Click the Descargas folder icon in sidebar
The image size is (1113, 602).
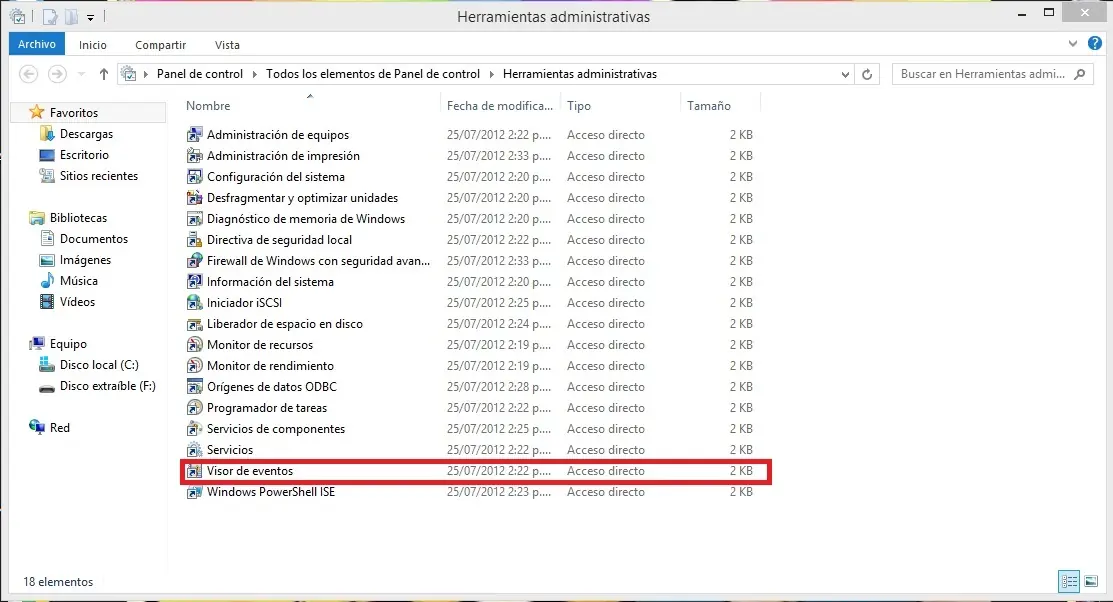(x=47, y=133)
